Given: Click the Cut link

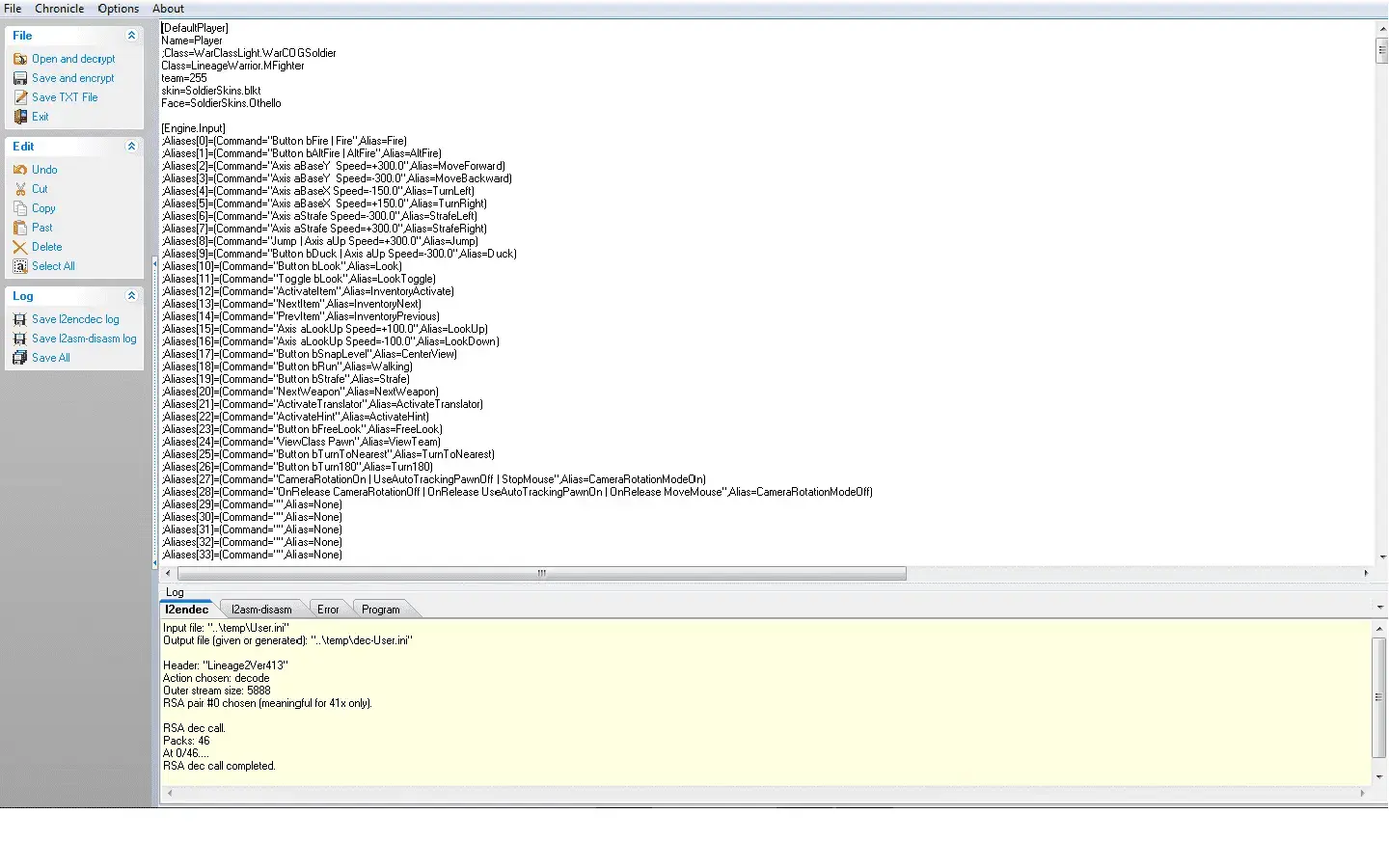Looking at the screenshot, I should click(x=40, y=189).
